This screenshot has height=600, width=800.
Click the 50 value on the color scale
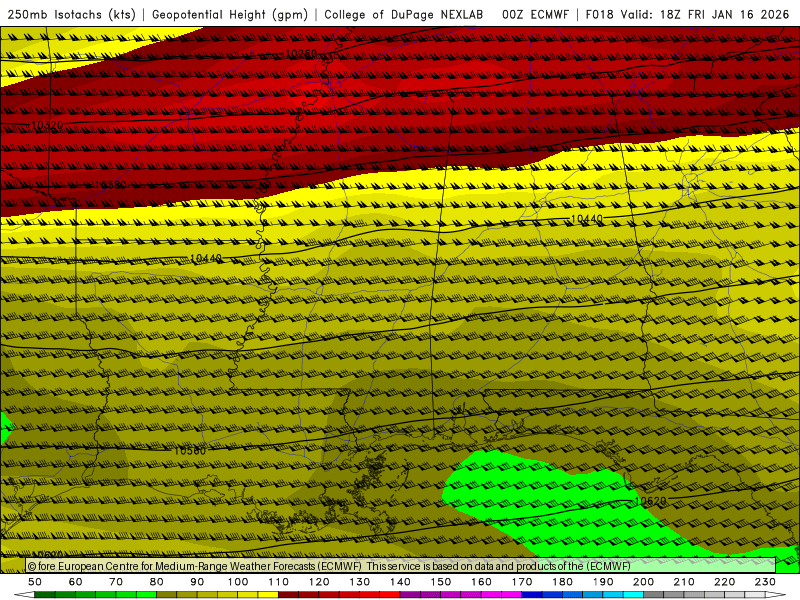tap(35, 582)
